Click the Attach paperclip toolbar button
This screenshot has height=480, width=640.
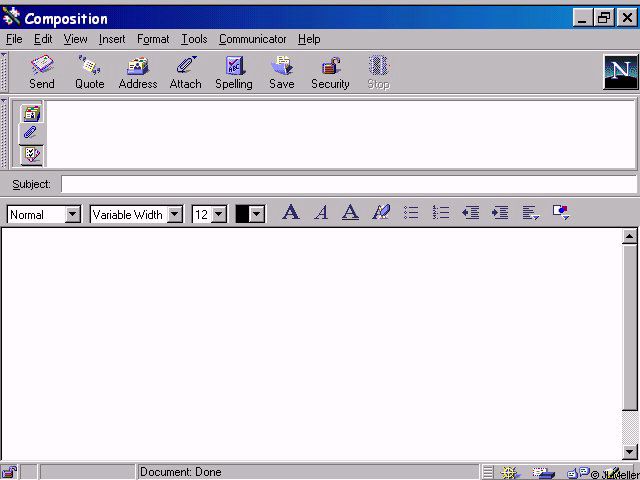186,72
